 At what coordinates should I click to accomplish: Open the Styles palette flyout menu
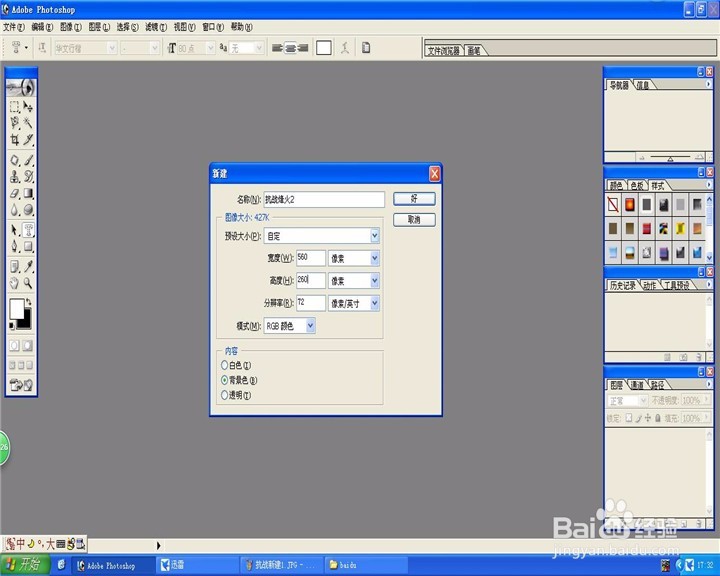coord(709,185)
